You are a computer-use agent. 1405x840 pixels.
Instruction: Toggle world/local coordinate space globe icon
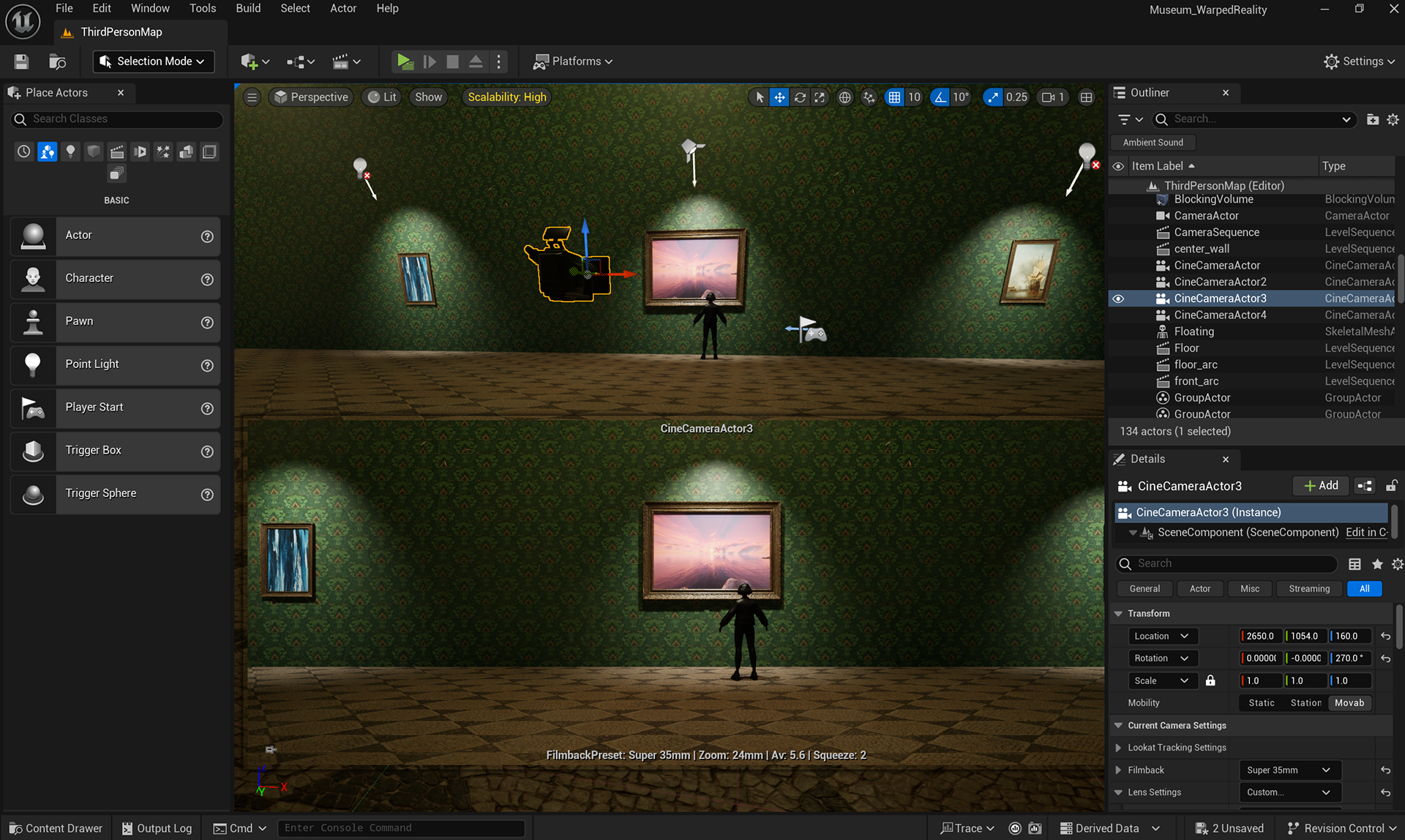pos(844,97)
